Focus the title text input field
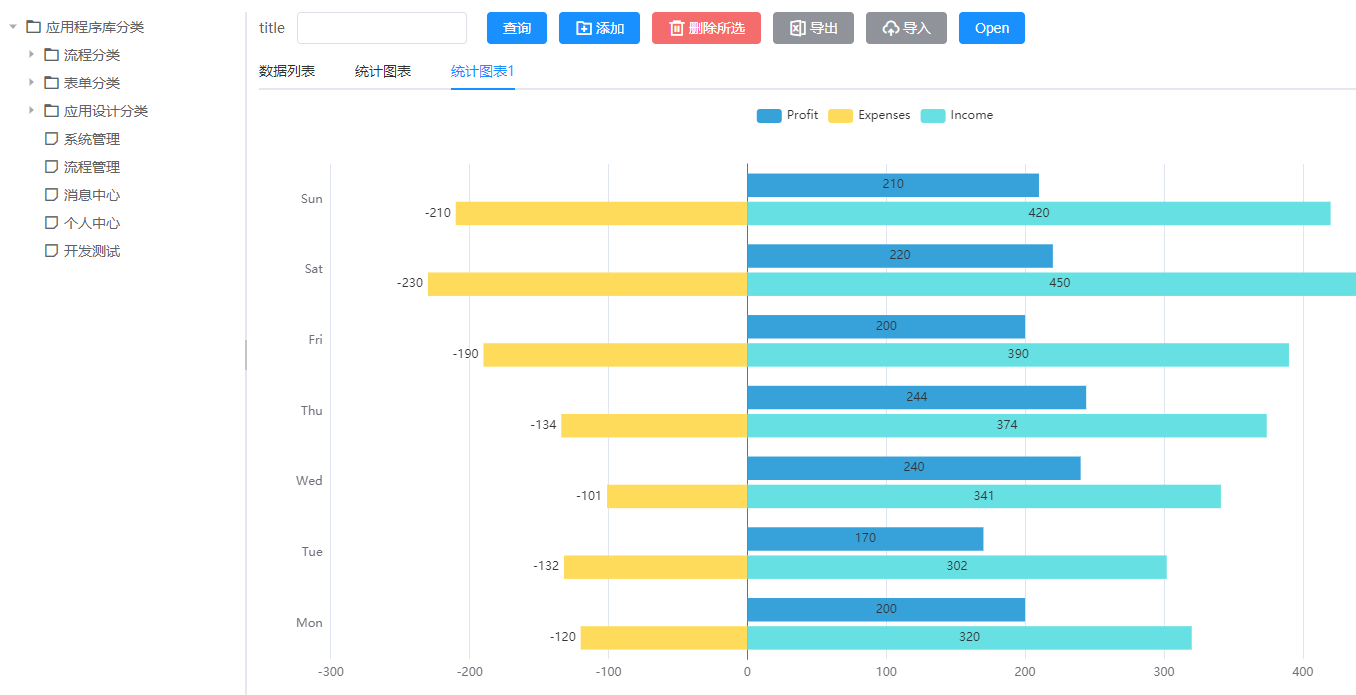The height and width of the screenshot is (695, 1356). 381,28
